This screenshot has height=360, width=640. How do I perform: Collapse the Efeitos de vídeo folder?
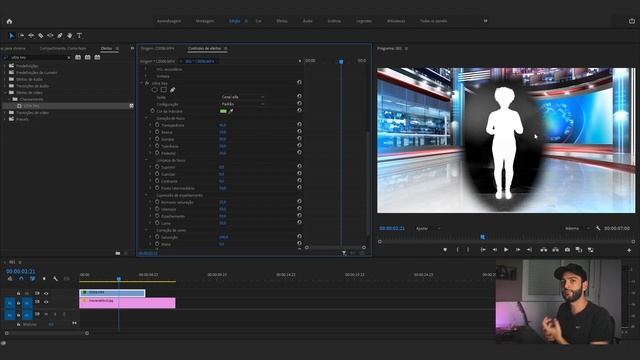point(5,92)
